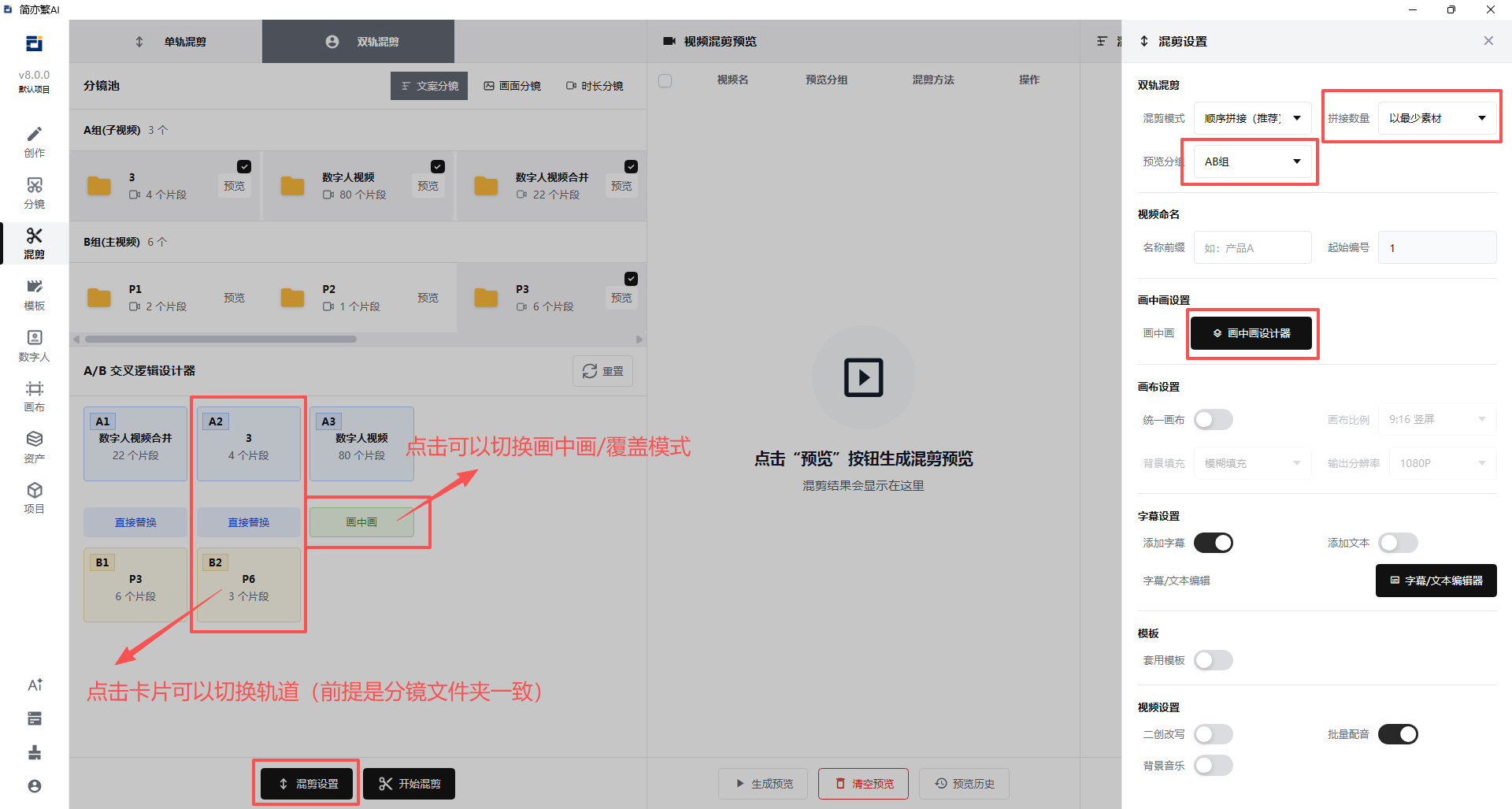Viewport: 1512px width, 809px height.
Task: Open folder icon of P2 in B组
Action: [x=292, y=298]
